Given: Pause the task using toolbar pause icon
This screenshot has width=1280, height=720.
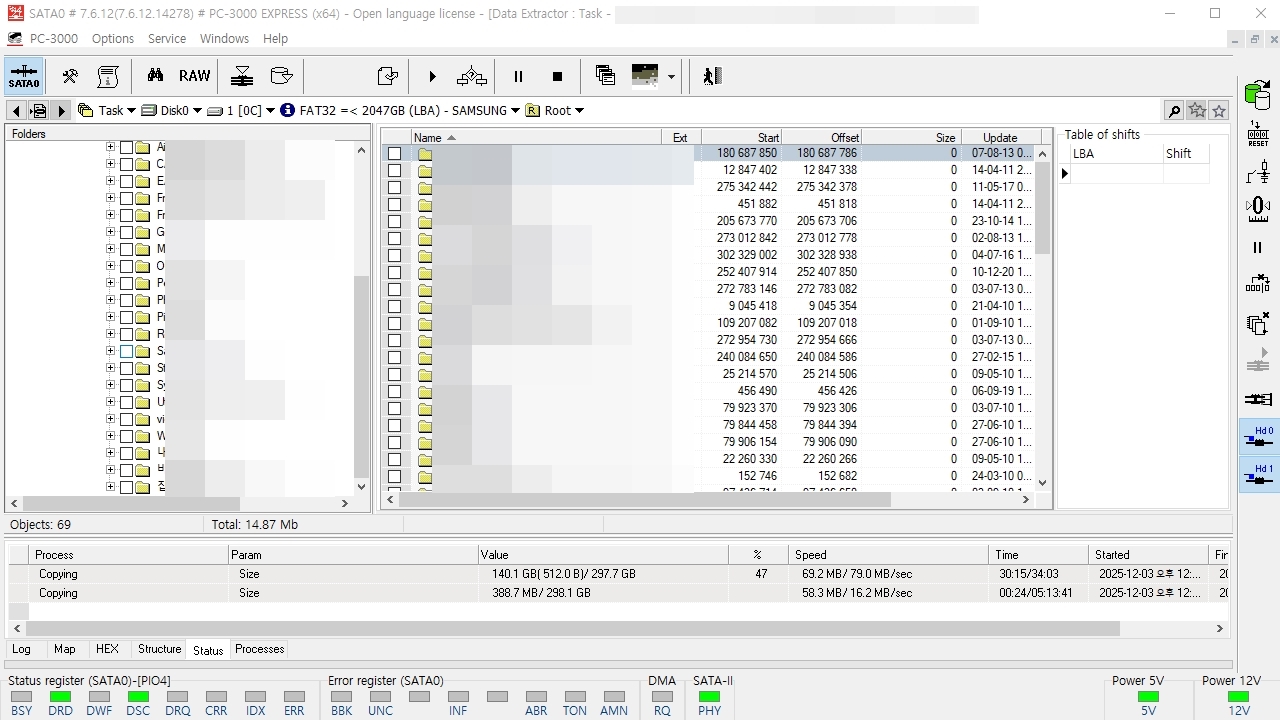Looking at the screenshot, I should tap(518, 76).
